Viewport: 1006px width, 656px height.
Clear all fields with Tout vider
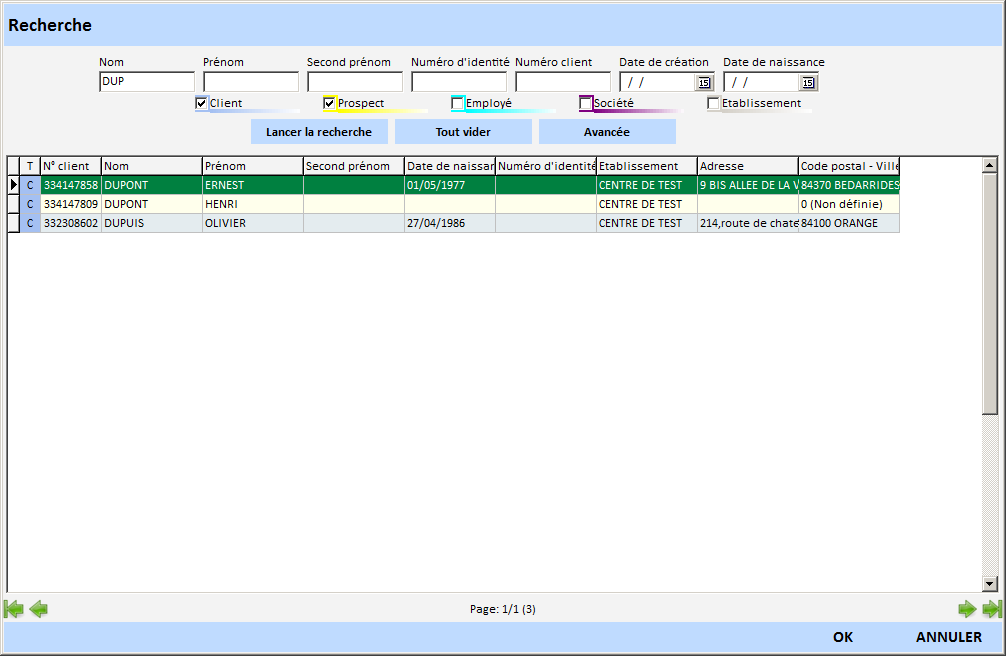click(x=463, y=132)
